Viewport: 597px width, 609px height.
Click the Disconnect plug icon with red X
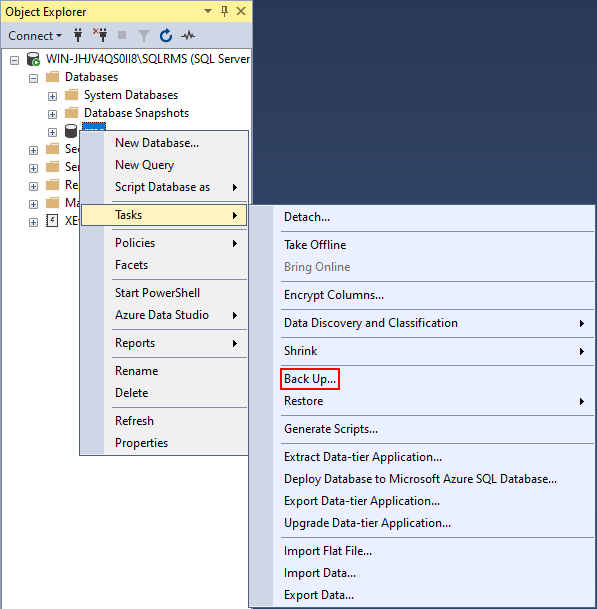(x=100, y=35)
